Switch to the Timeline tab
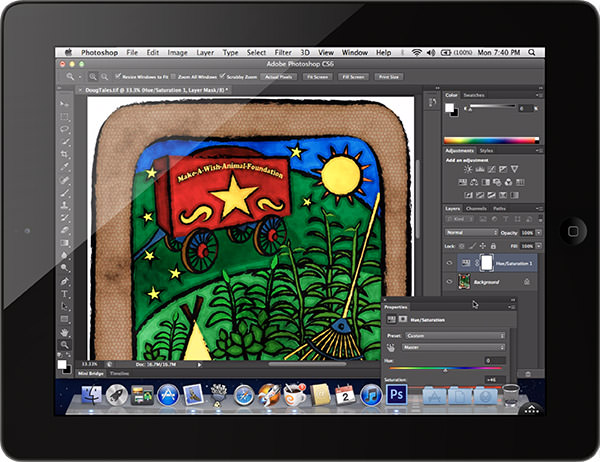600x462 pixels. pyautogui.click(x=119, y=373)
